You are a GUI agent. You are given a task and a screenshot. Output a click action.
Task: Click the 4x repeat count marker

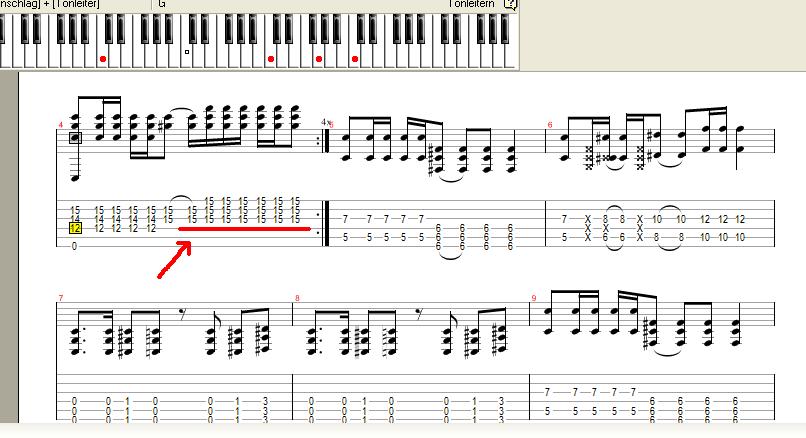tap(325, 122)
